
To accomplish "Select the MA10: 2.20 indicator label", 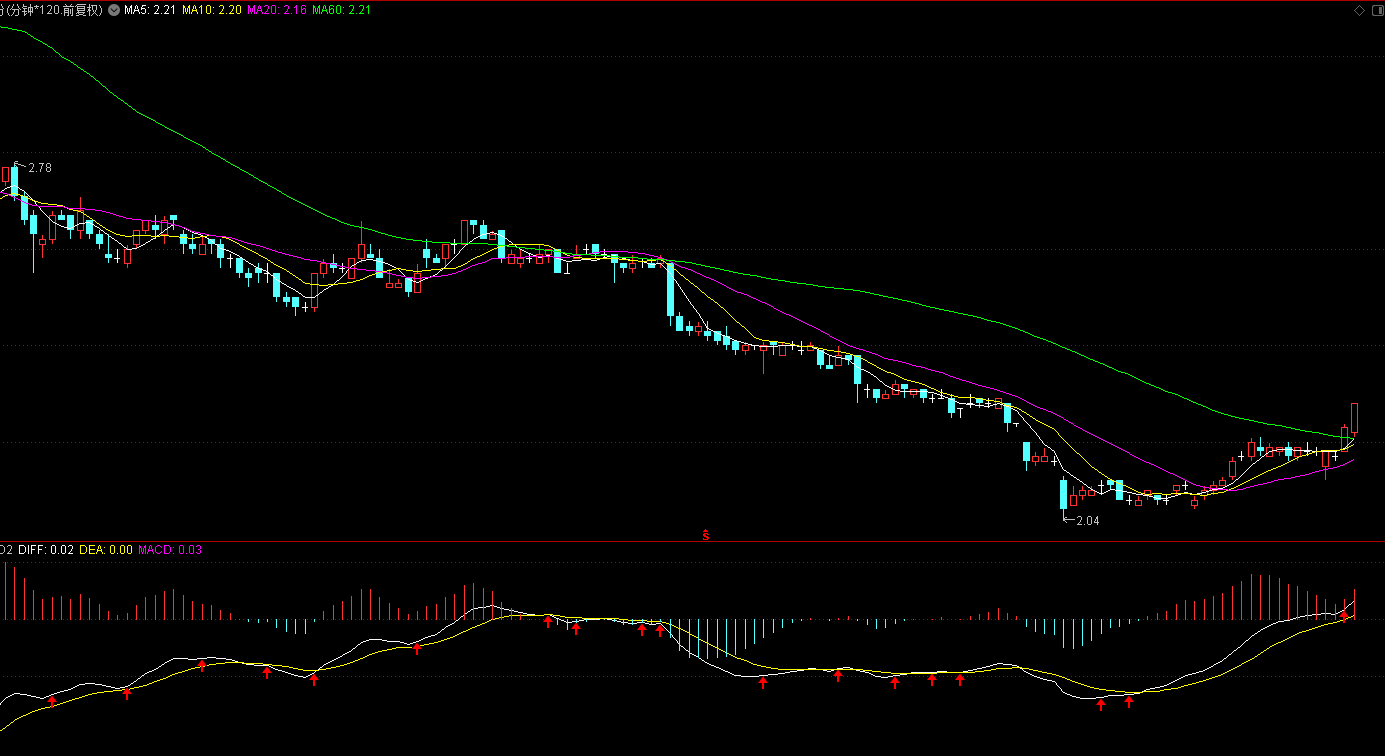I will (211, 9).
